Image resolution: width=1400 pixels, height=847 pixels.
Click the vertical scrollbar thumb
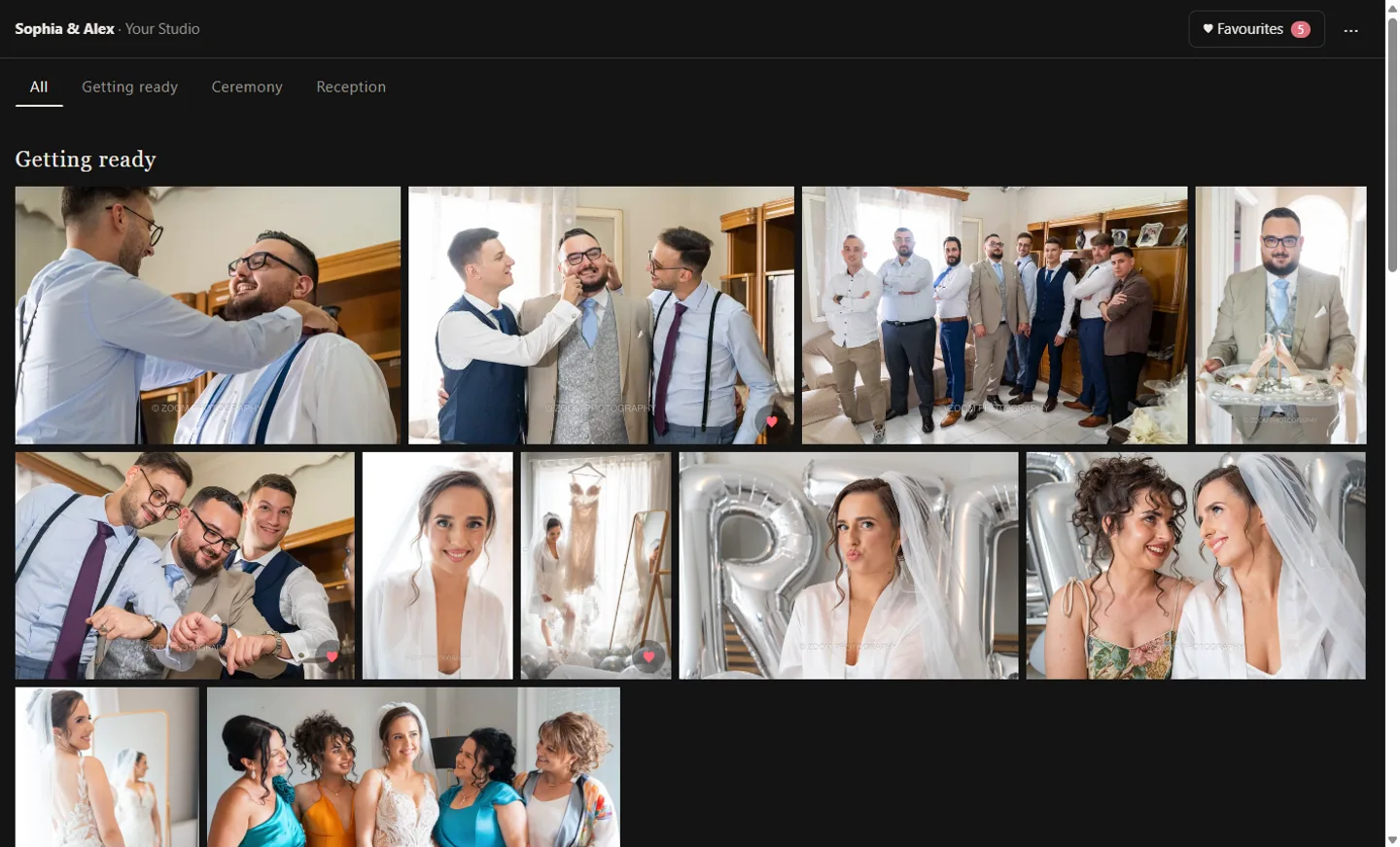pyautogui.click(x=1392, y=144)
